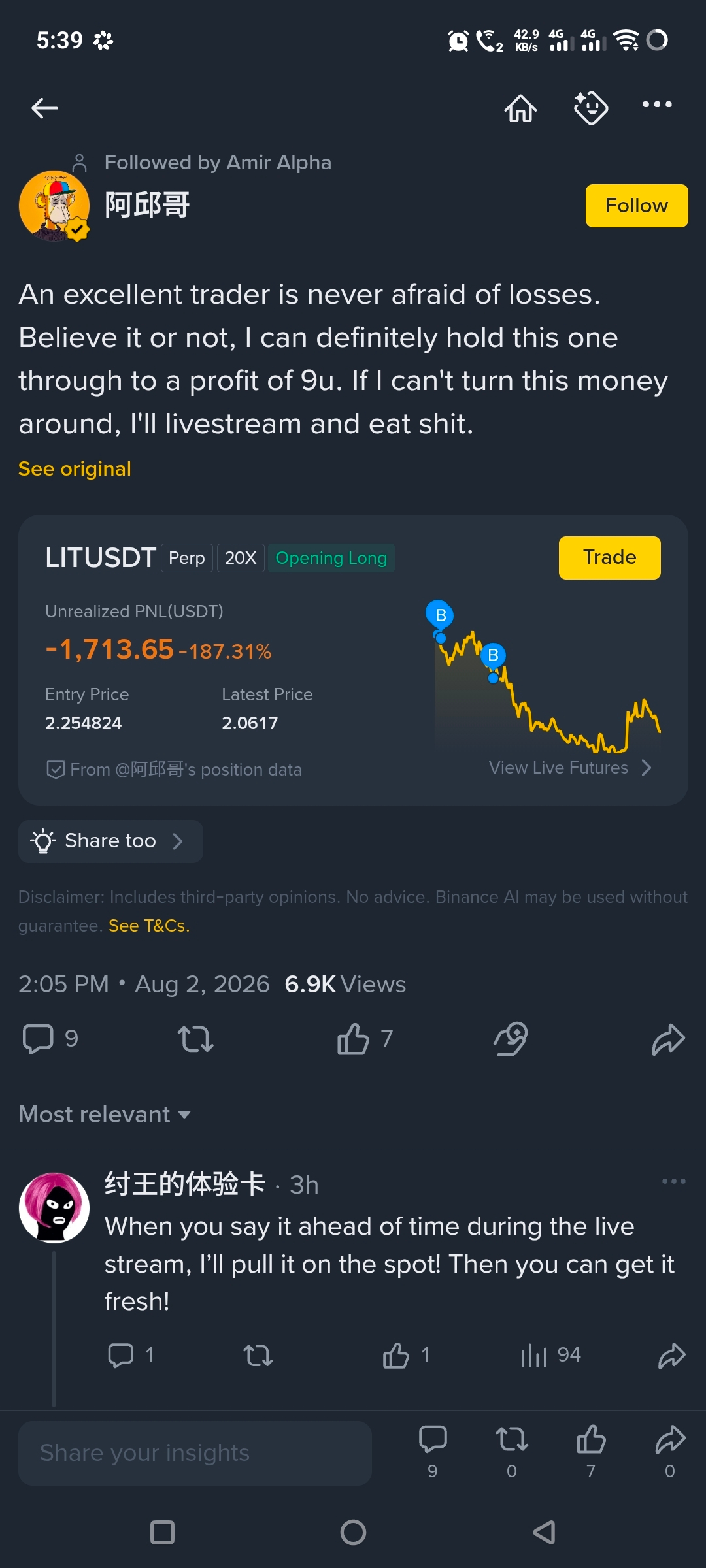Tap the LITUSDT price chart thumbnail
706x1568 pixels.
tap(547, 676)
